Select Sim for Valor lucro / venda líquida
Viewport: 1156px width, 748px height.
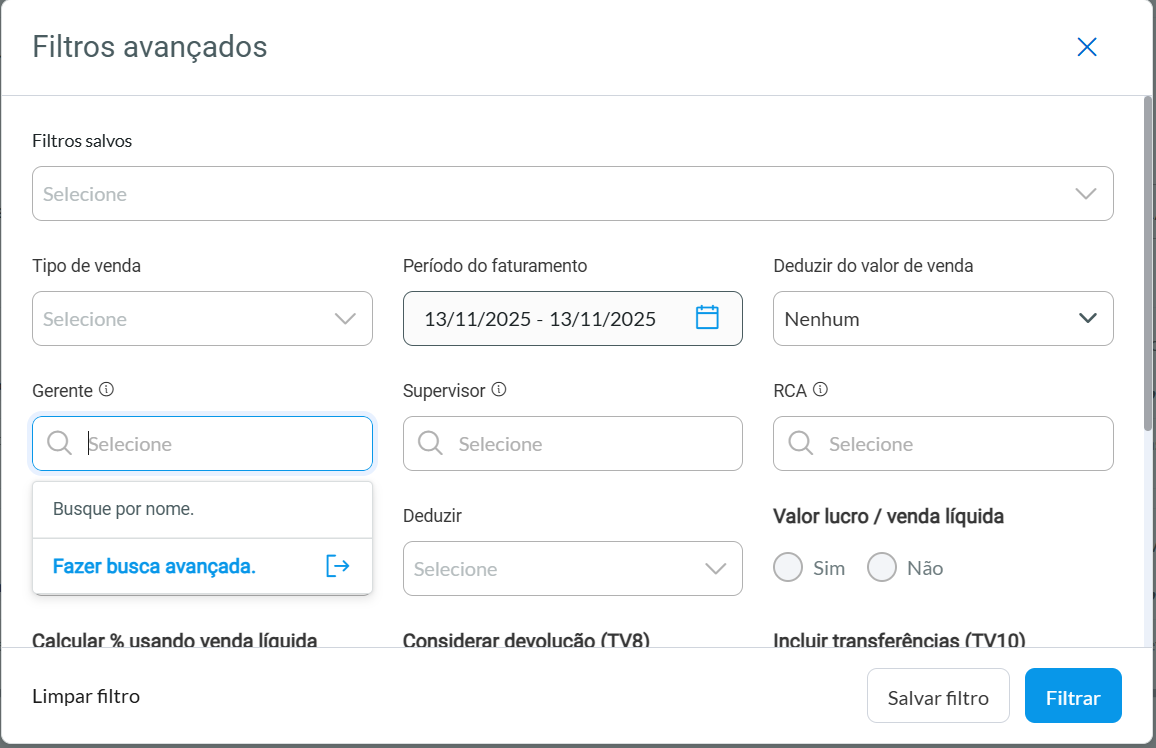(788, 568)
